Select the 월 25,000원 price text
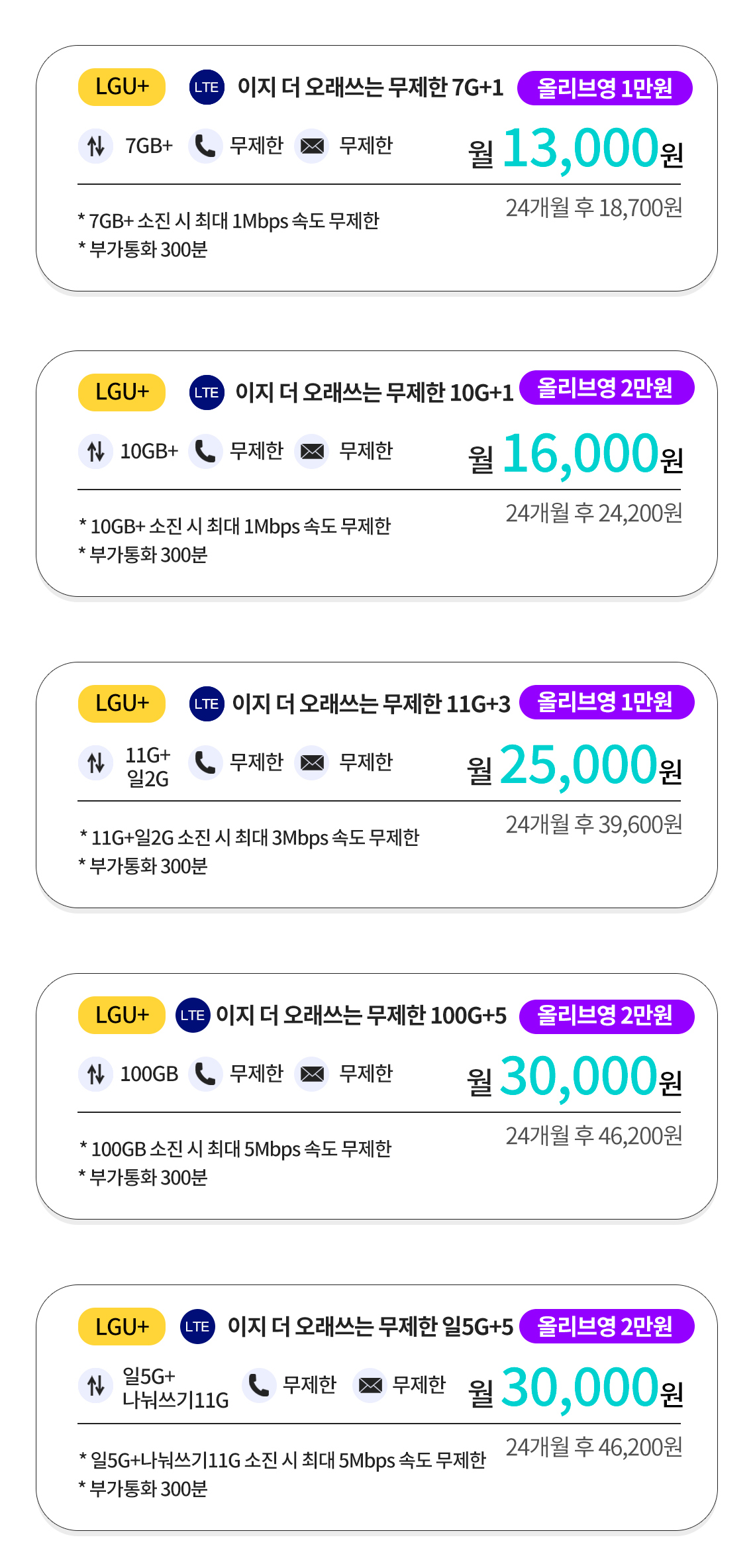The image size is (755, 1568). coord(574,766)
